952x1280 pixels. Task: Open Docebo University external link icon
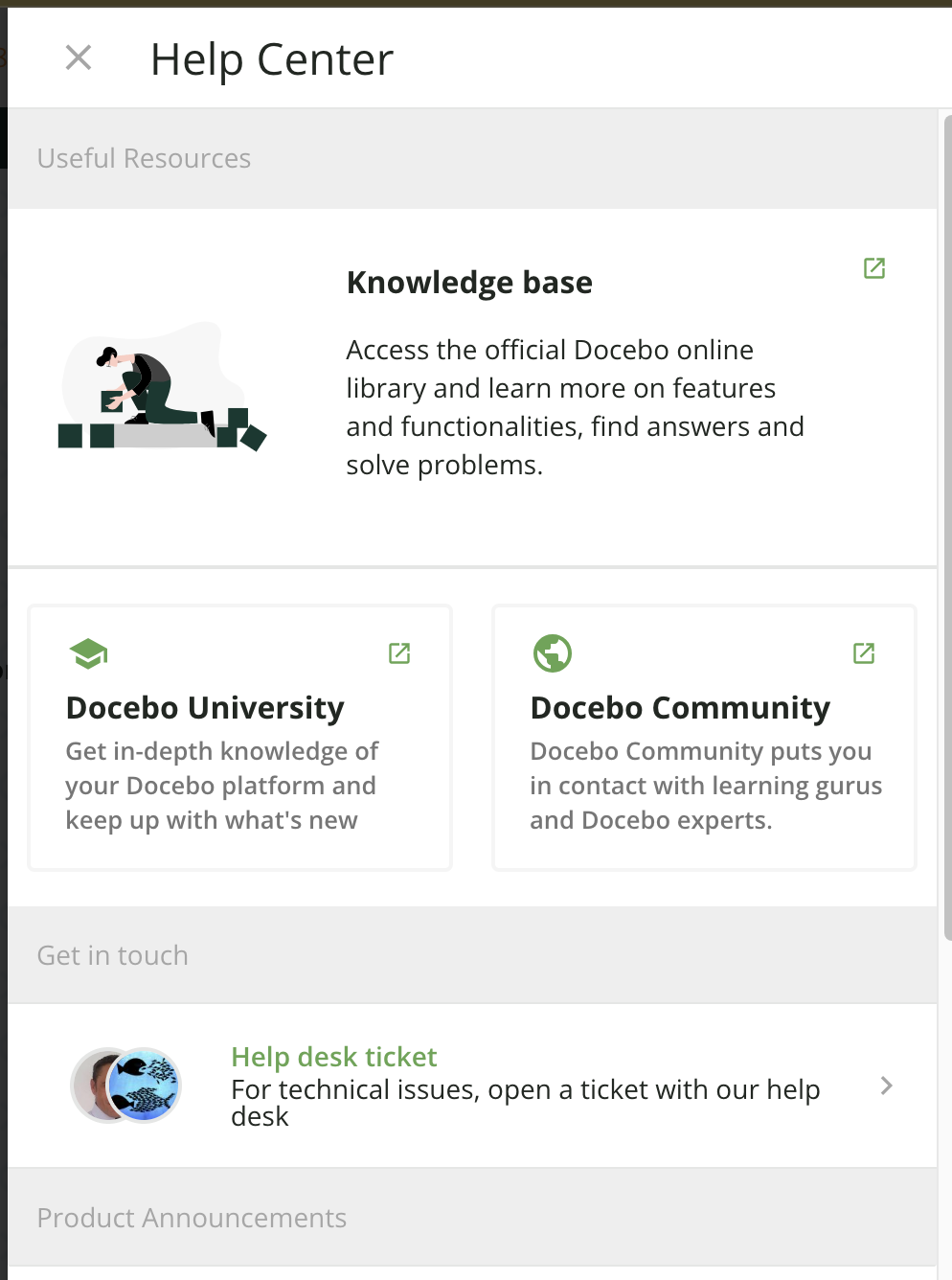coord(399,653)
